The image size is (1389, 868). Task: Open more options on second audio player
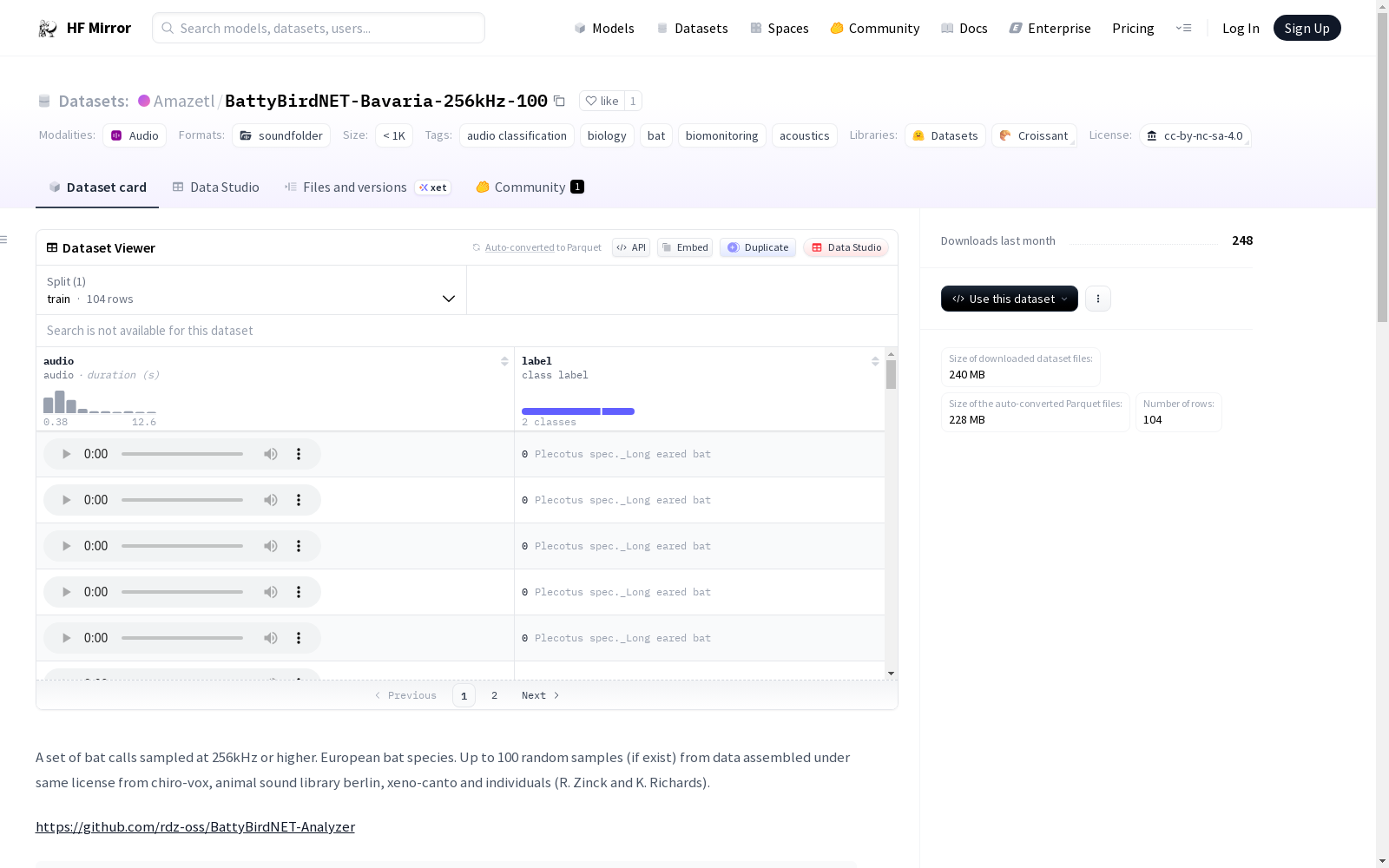click(x=299, y=500)
